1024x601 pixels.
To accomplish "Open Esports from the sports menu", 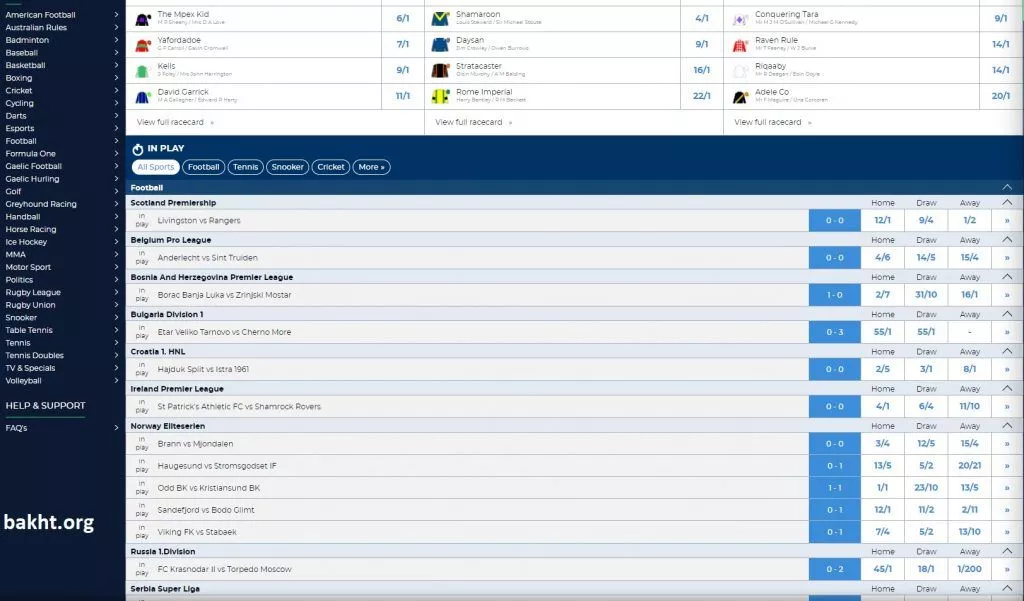I will [x=20, y=128].
